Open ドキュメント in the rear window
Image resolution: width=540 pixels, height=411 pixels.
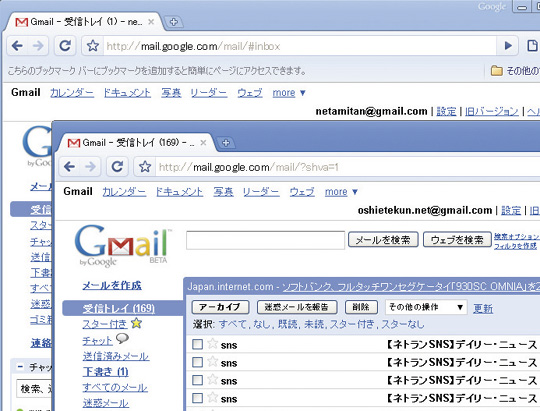coord(127,93)
